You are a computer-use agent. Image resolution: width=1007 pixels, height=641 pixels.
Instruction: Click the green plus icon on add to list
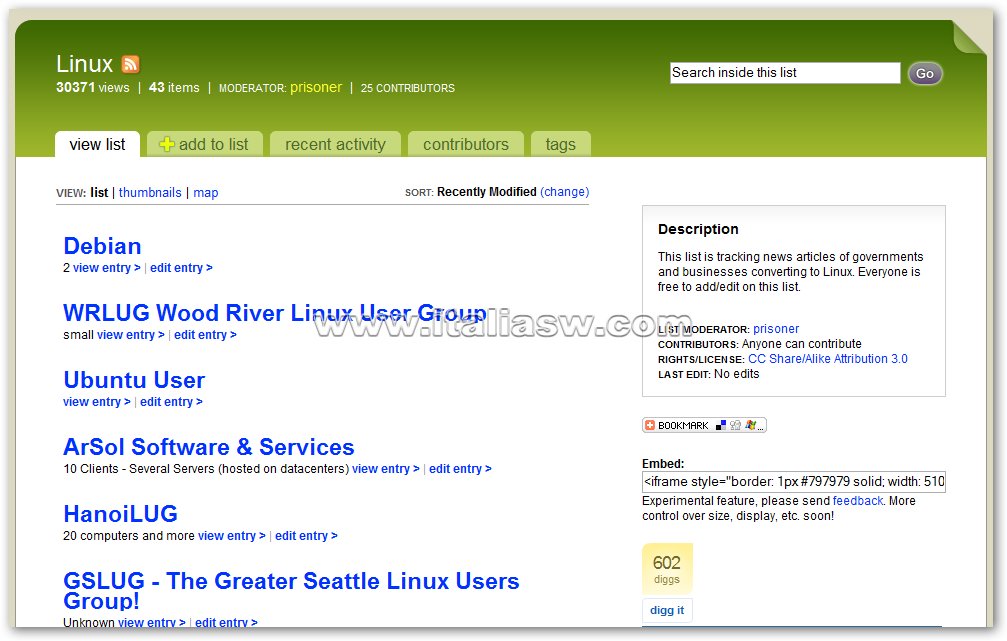point(166,145)
